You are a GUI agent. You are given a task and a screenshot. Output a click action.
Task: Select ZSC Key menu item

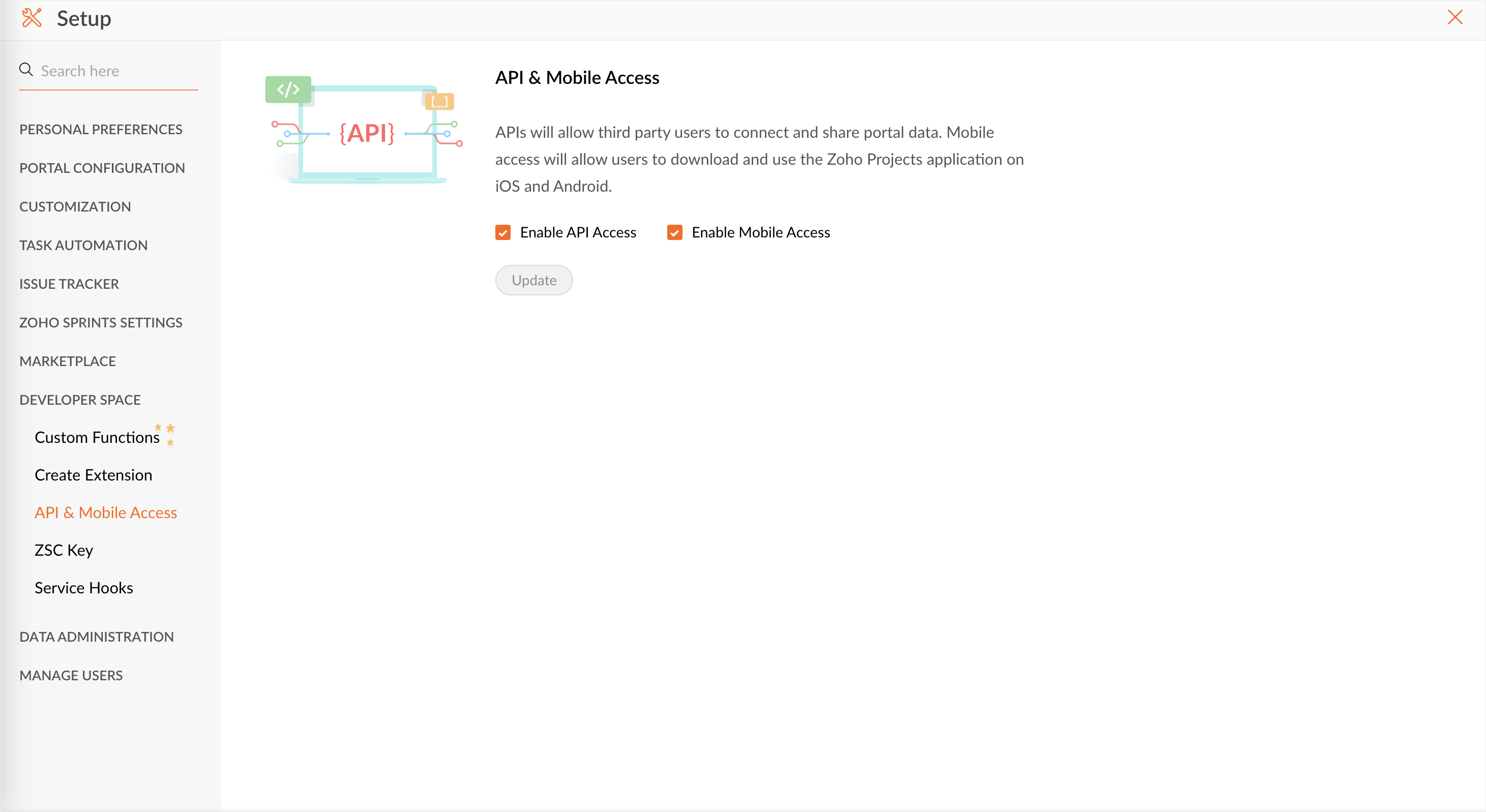(64, 550)
